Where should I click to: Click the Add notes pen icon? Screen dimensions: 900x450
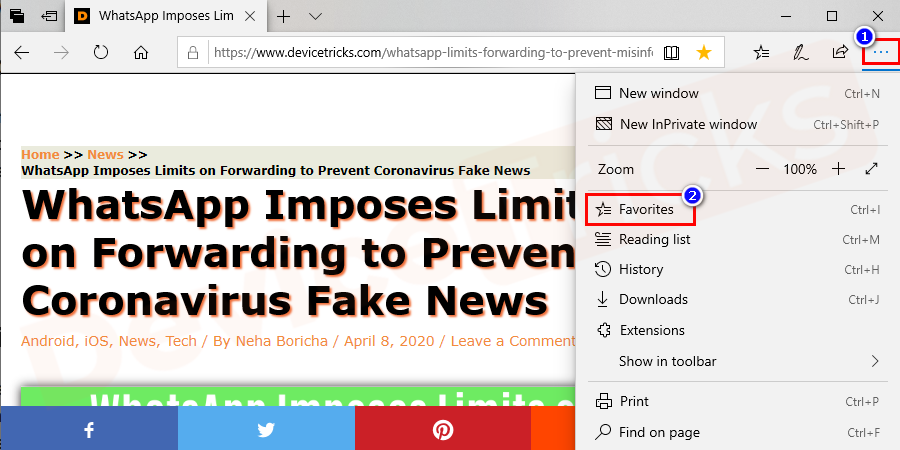tap(801, 53)
